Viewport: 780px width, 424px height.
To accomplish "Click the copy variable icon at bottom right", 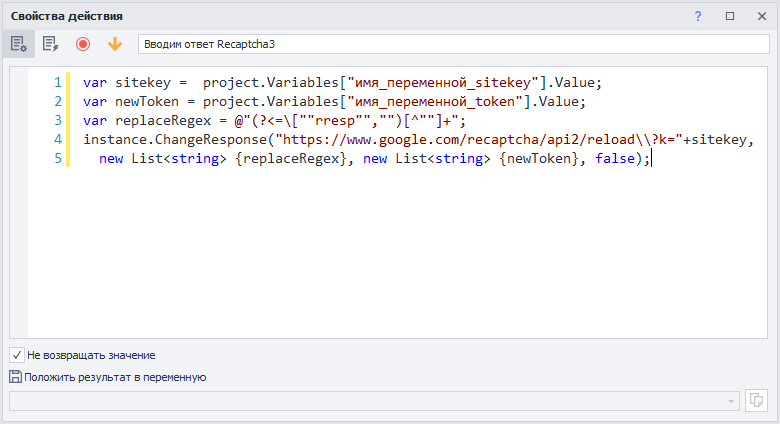I will (x=757, y=400).
